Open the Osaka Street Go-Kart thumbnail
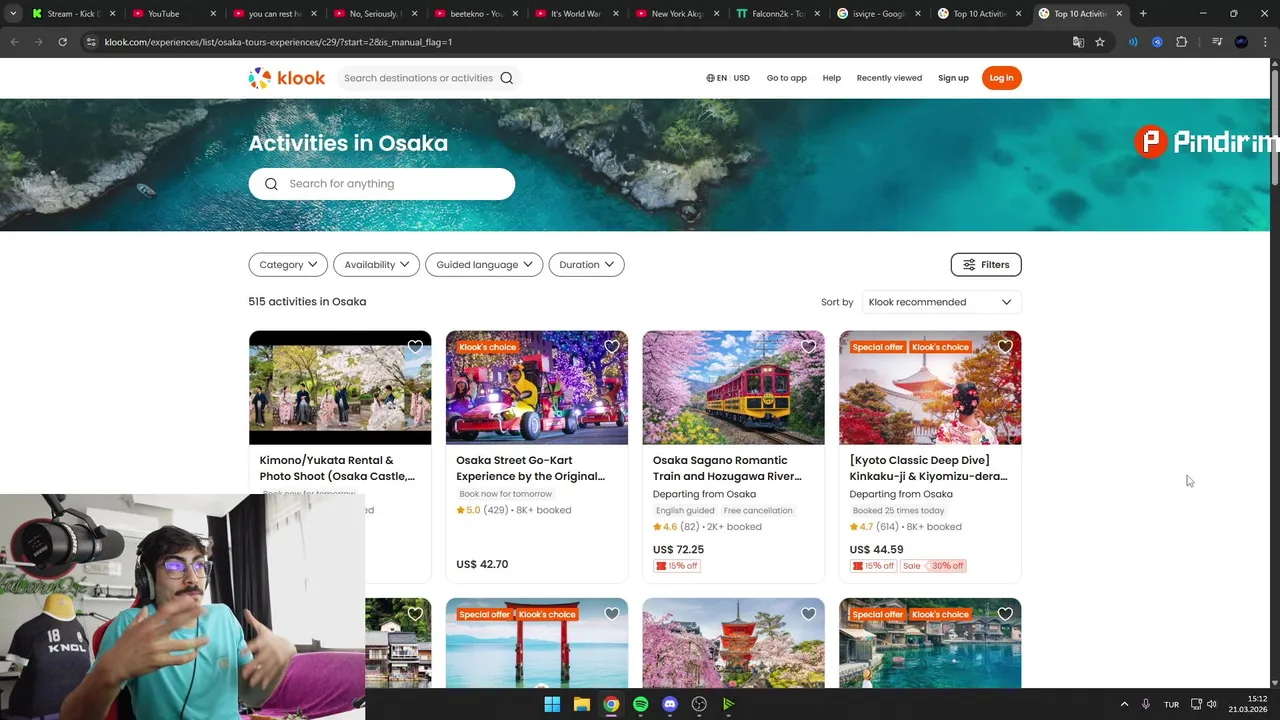The width and height of the screenshot is (1280, 720). (x=537, y=388)
